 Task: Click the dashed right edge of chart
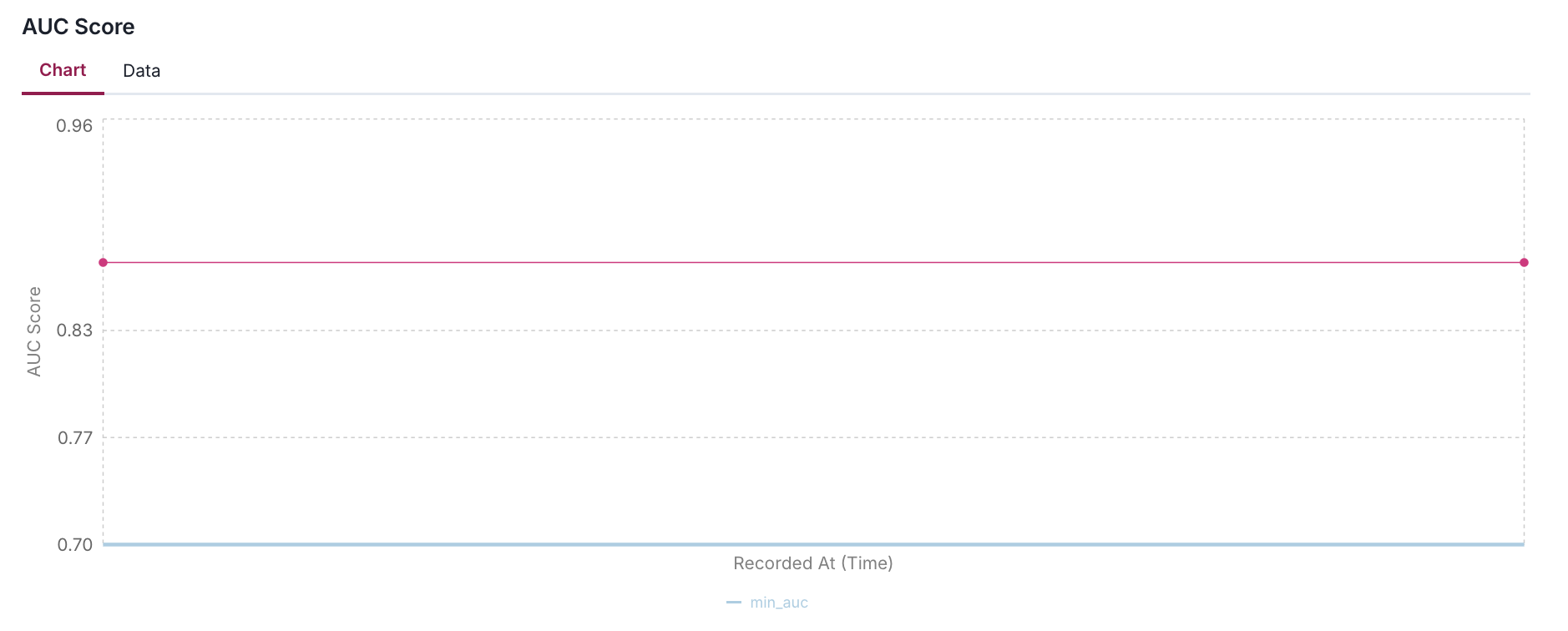coord(1524,401)
